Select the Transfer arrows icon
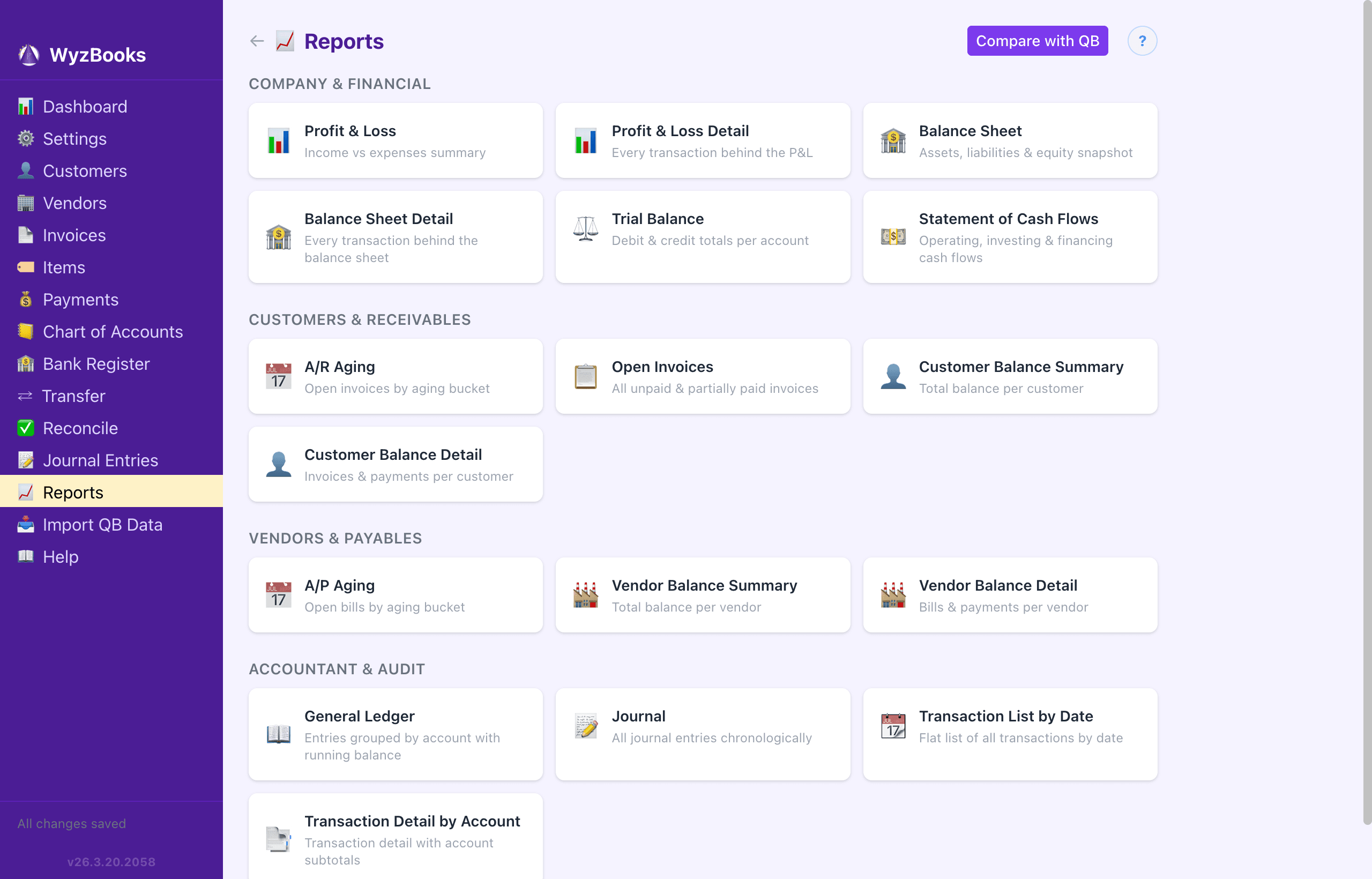 point(25,396)
